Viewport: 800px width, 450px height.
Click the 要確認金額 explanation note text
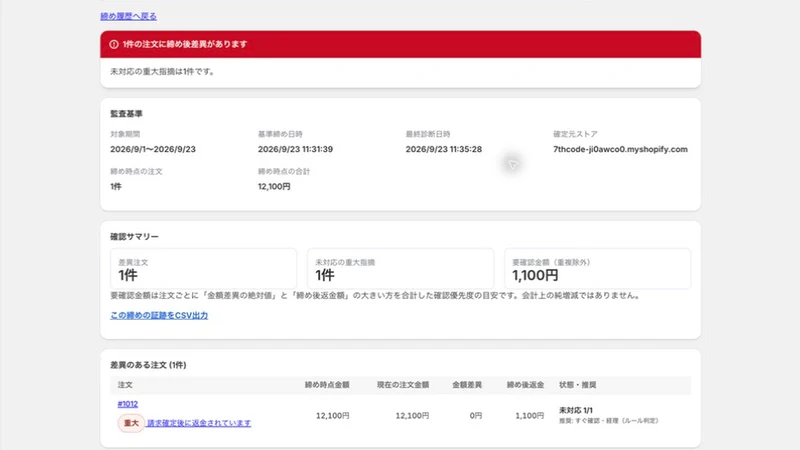click(x=376, y=295)
